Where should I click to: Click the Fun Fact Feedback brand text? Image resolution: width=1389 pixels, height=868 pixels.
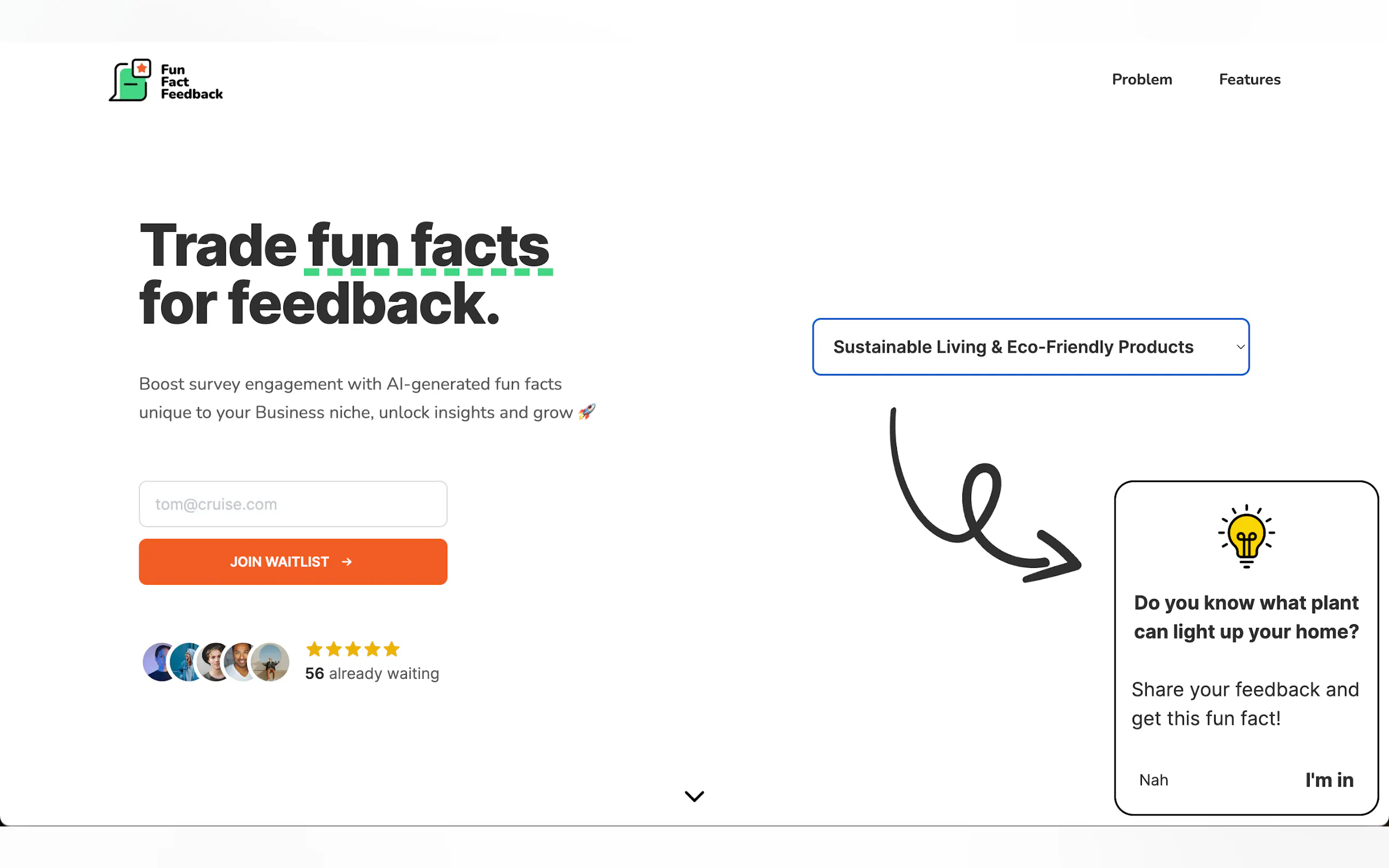(x=191, y=81)
